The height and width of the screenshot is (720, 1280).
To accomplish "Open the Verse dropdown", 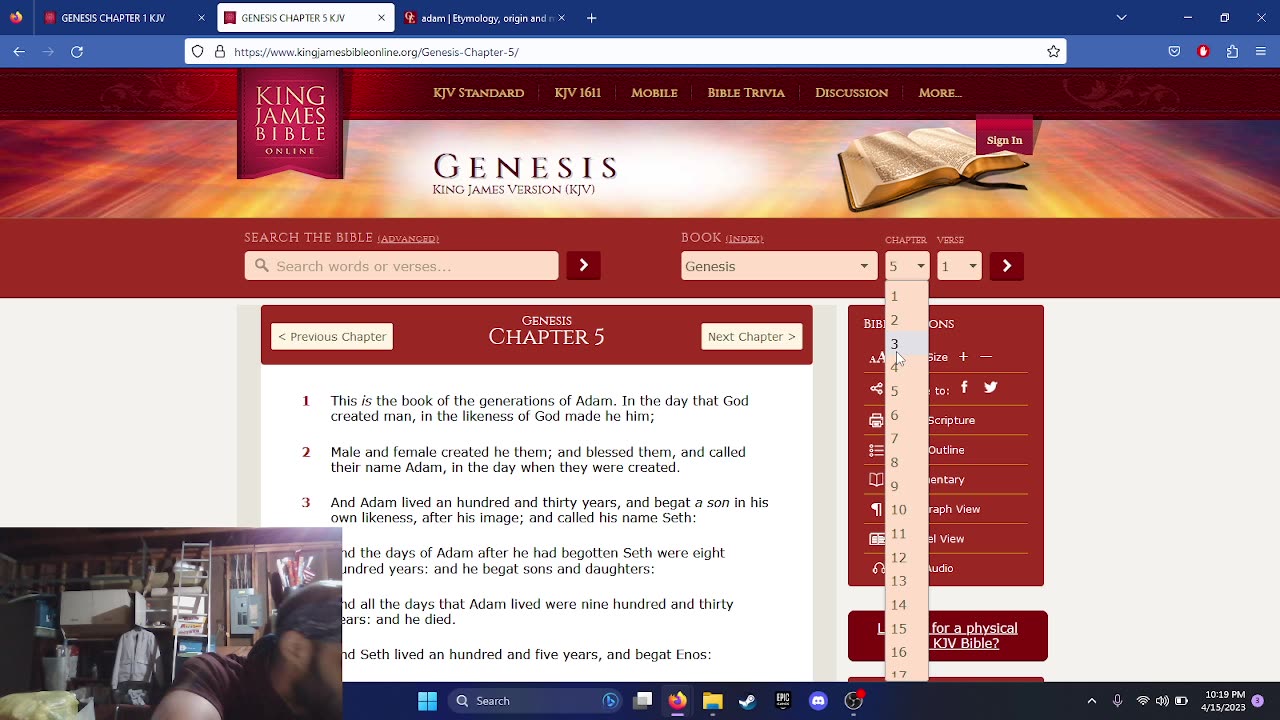I will pos(959,266).
